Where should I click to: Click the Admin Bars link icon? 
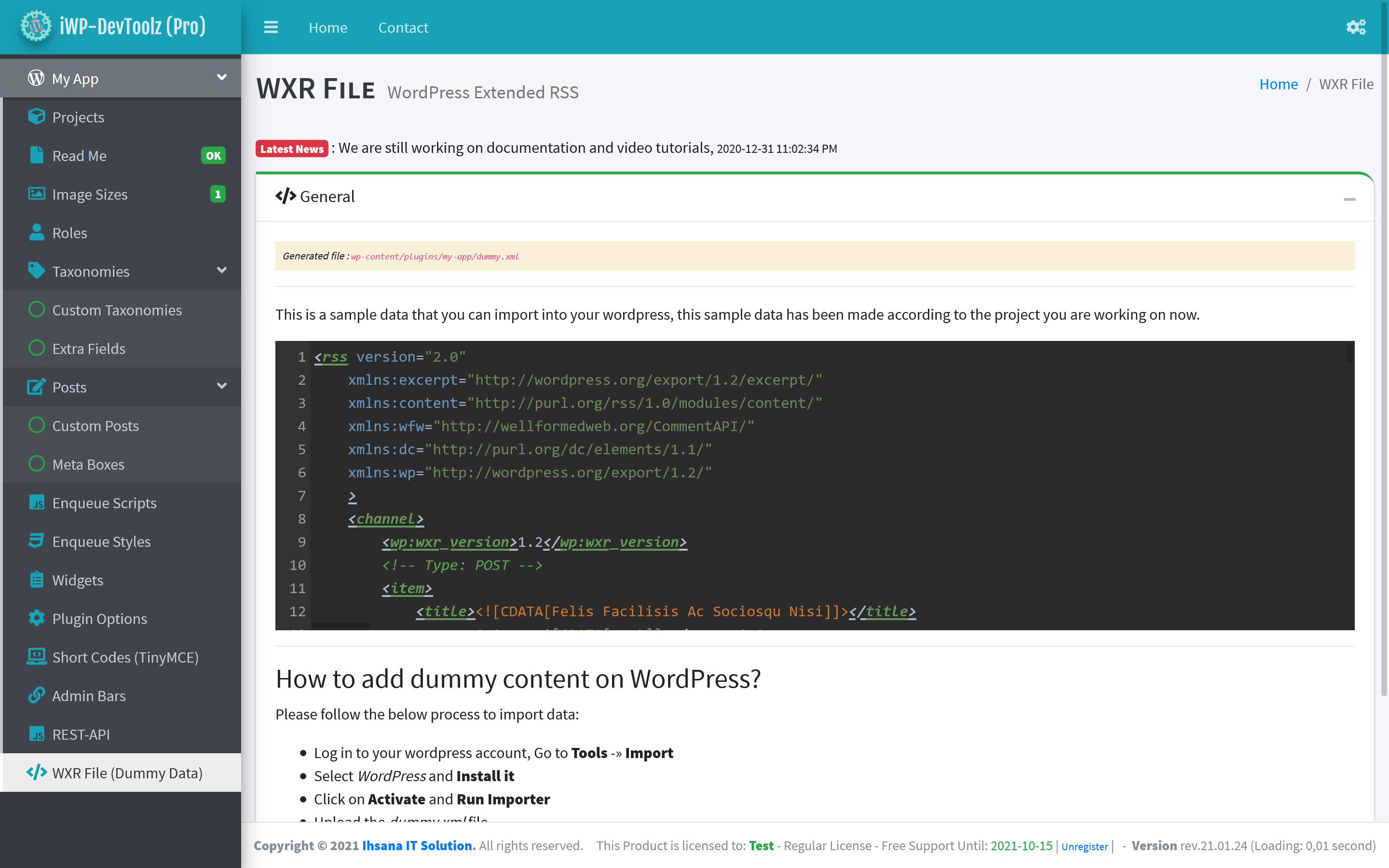(36, 695)
